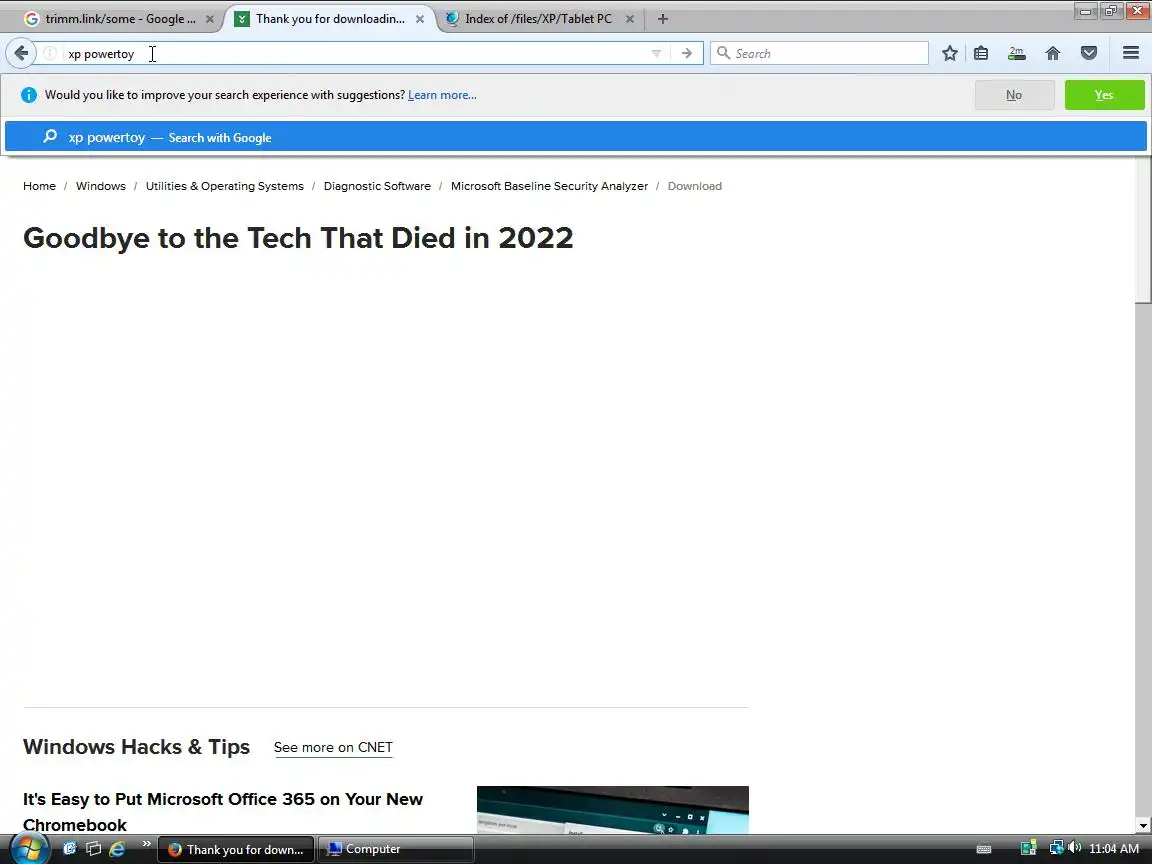Open the Chromebook article thumbnail image
Screen dimensions: 1152x864
(613, 810)
